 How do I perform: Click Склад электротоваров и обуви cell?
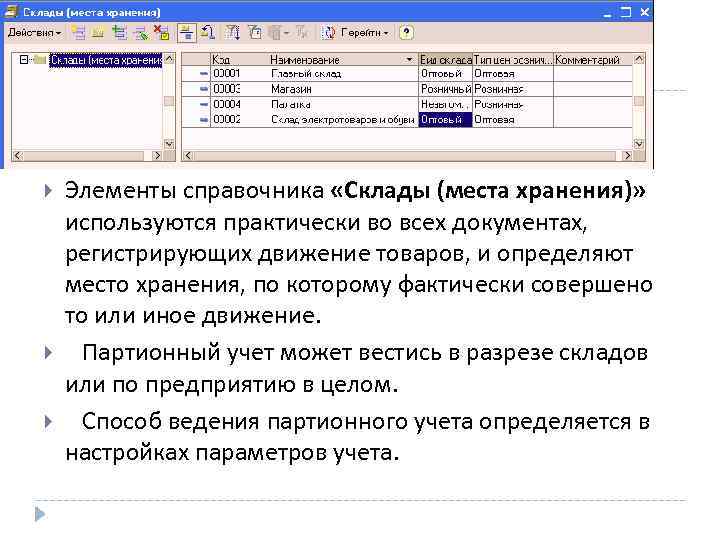coord(343,119)
